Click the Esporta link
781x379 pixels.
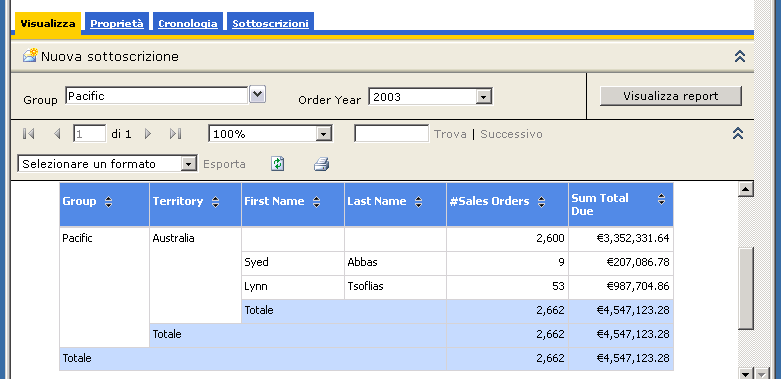pyautogui.click(x=224, y=164)
